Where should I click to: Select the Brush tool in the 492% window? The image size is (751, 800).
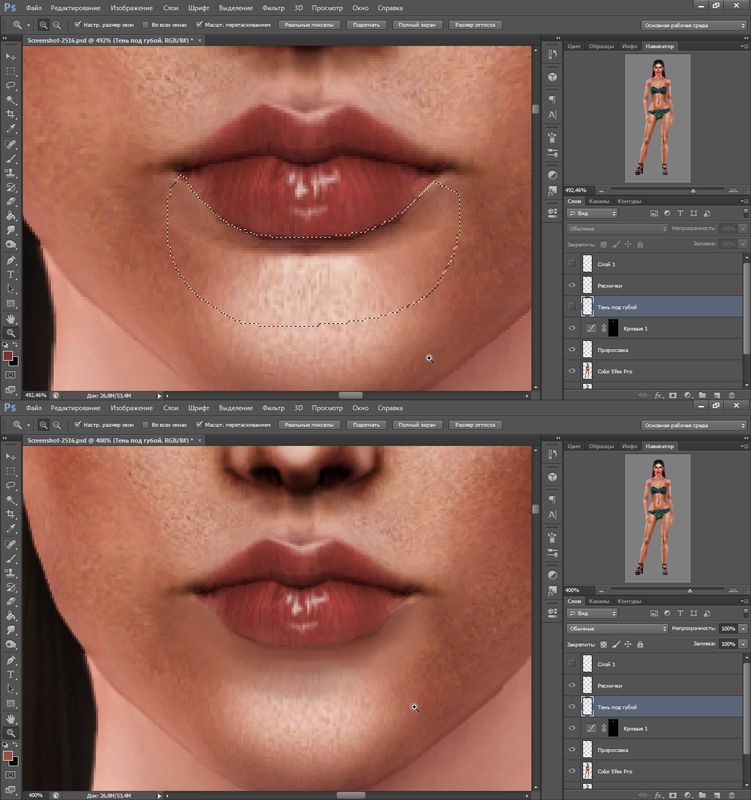[x=11, y=158]
